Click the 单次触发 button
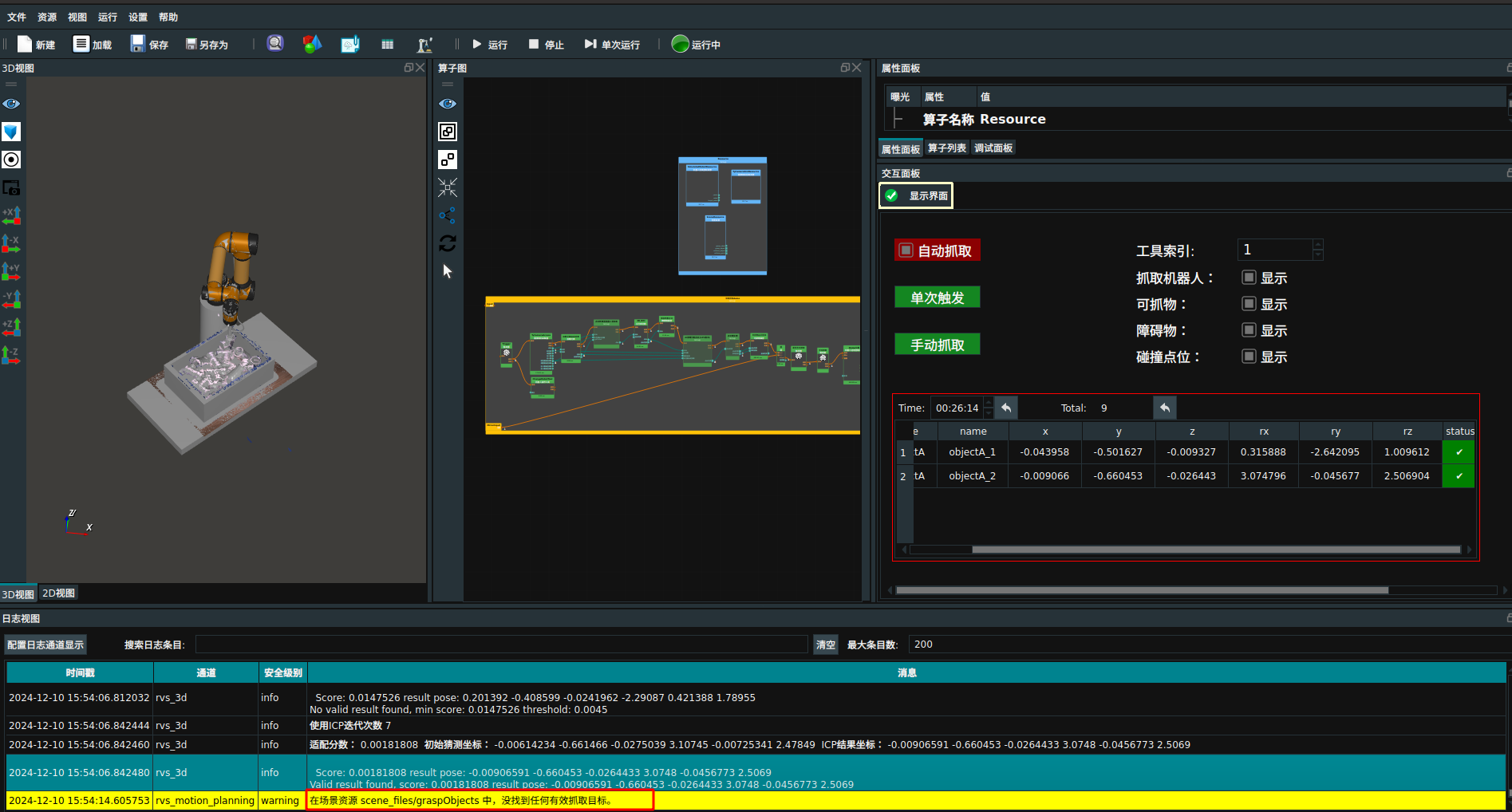 pos(938,298)
